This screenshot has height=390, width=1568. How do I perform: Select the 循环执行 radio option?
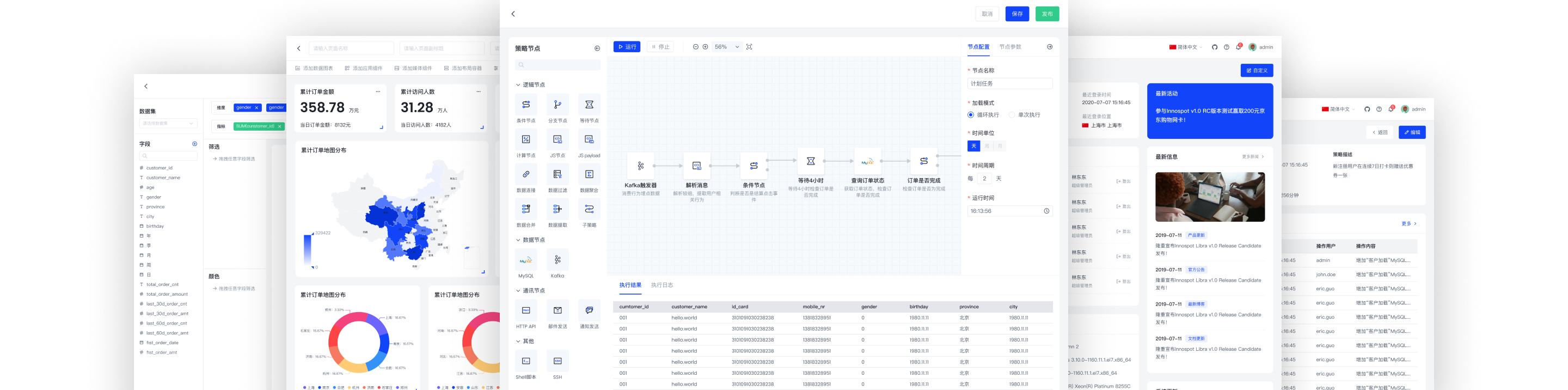[x=971, y=115]
